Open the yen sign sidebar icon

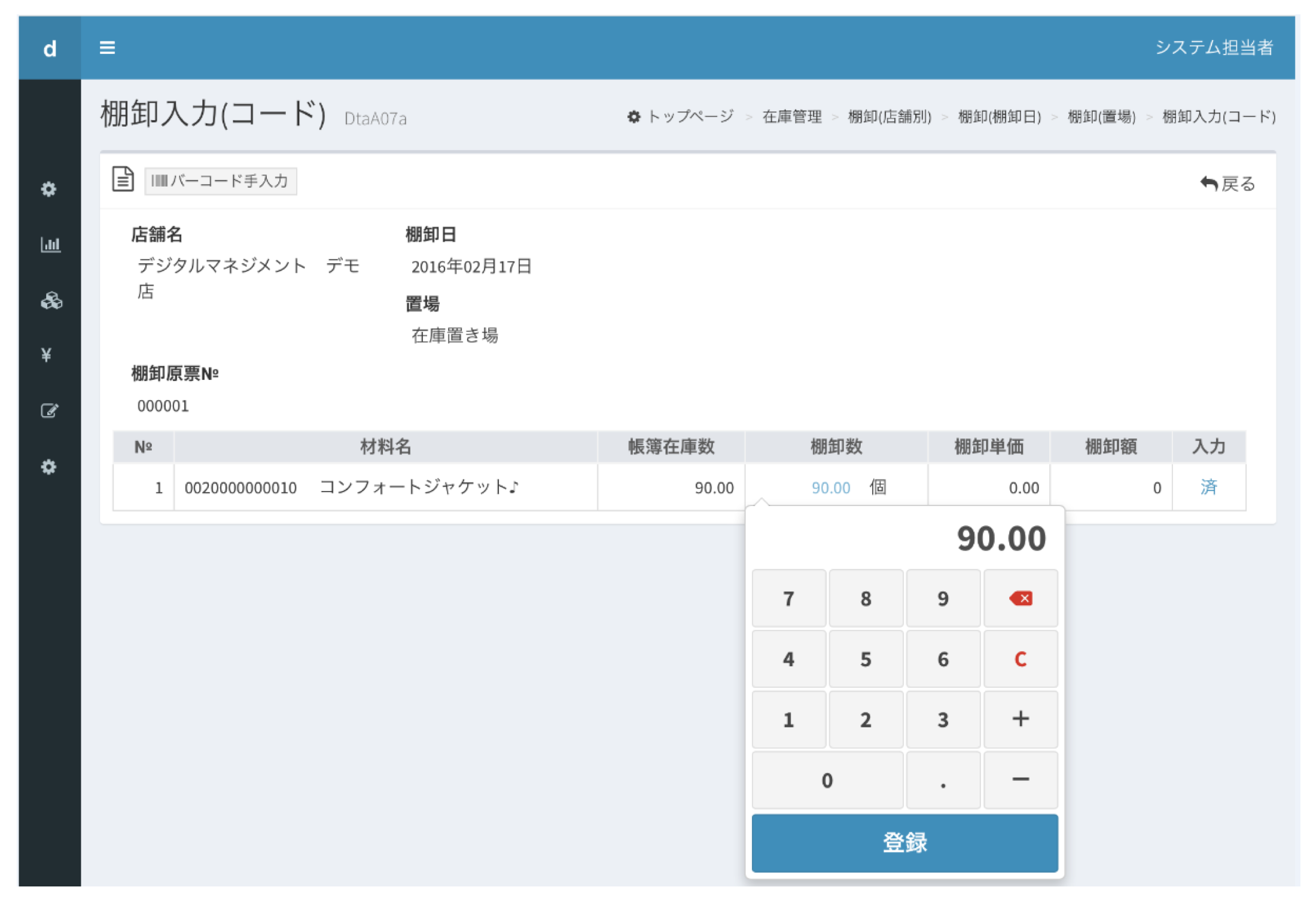[x=47, y=355]
